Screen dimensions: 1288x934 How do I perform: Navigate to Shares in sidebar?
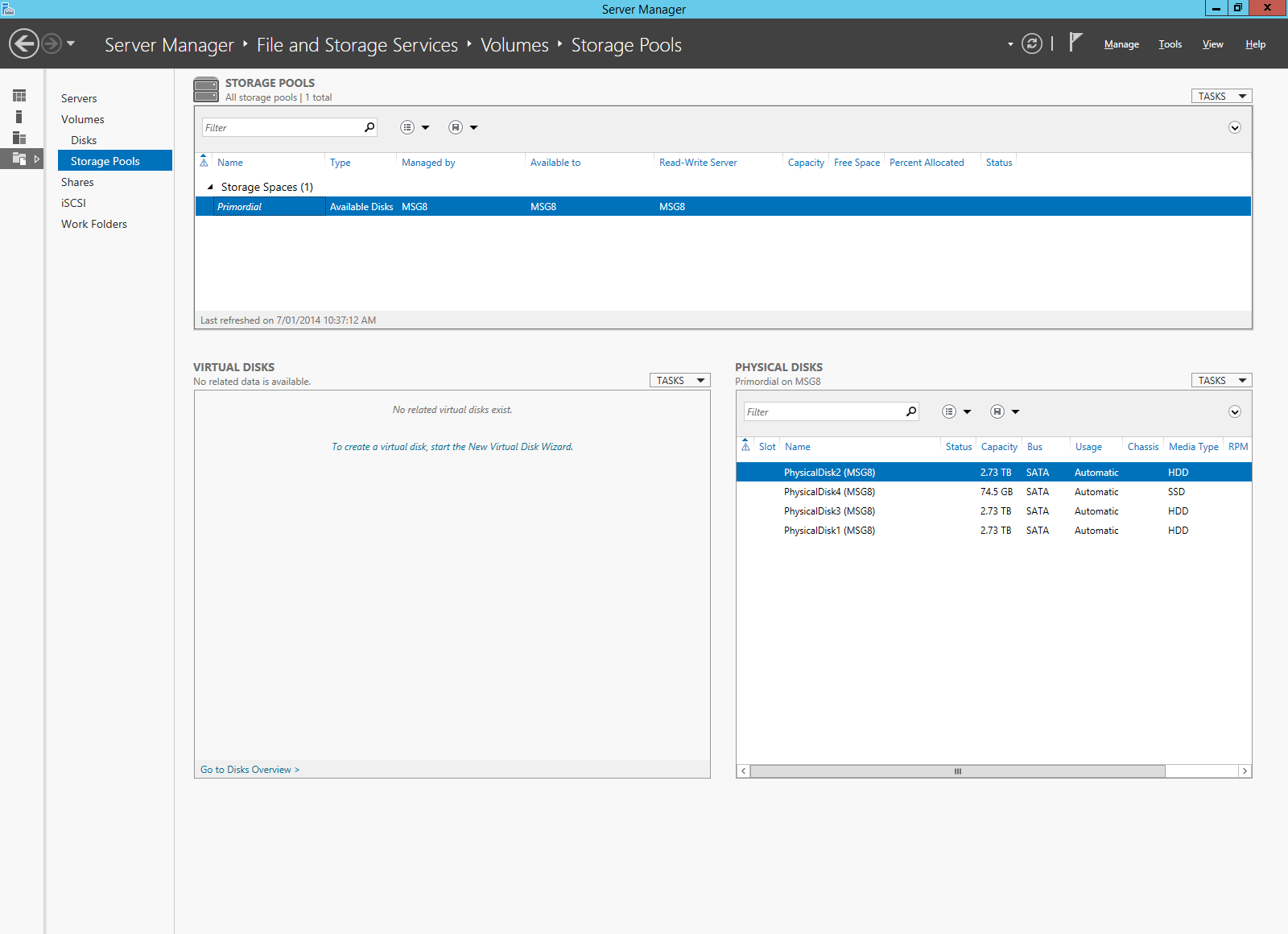[x=77, y=182]
